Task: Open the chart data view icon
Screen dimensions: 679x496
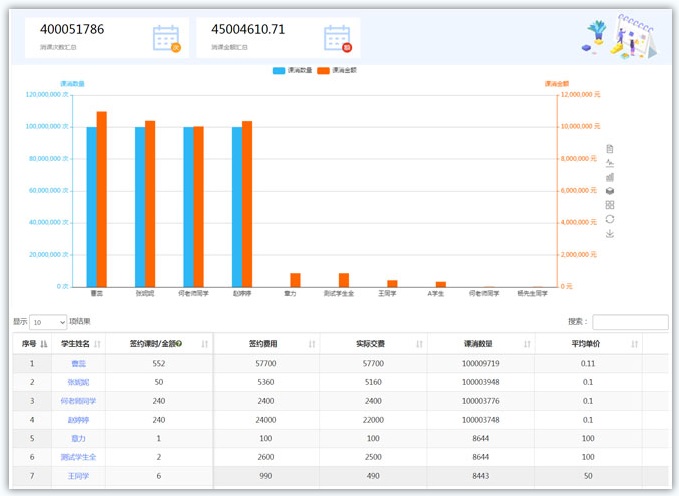Action: click(x=610, y=149)
